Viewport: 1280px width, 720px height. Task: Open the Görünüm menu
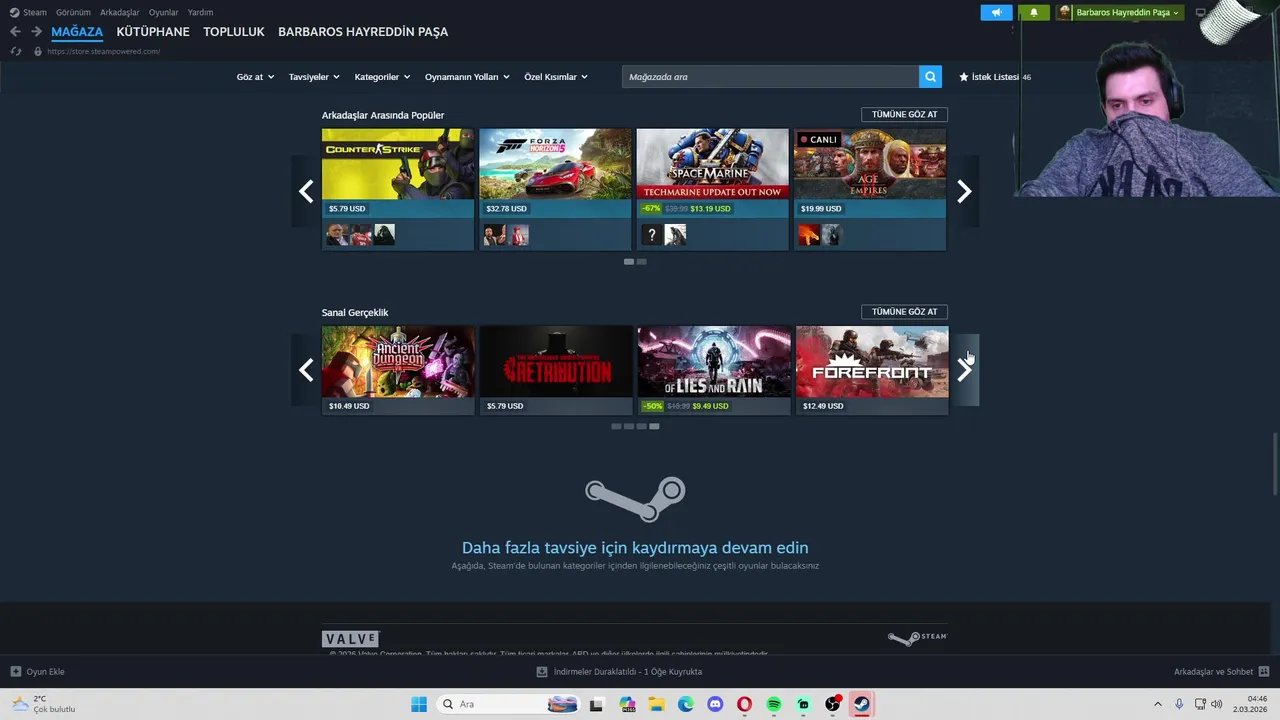click(x=73, y=12)
